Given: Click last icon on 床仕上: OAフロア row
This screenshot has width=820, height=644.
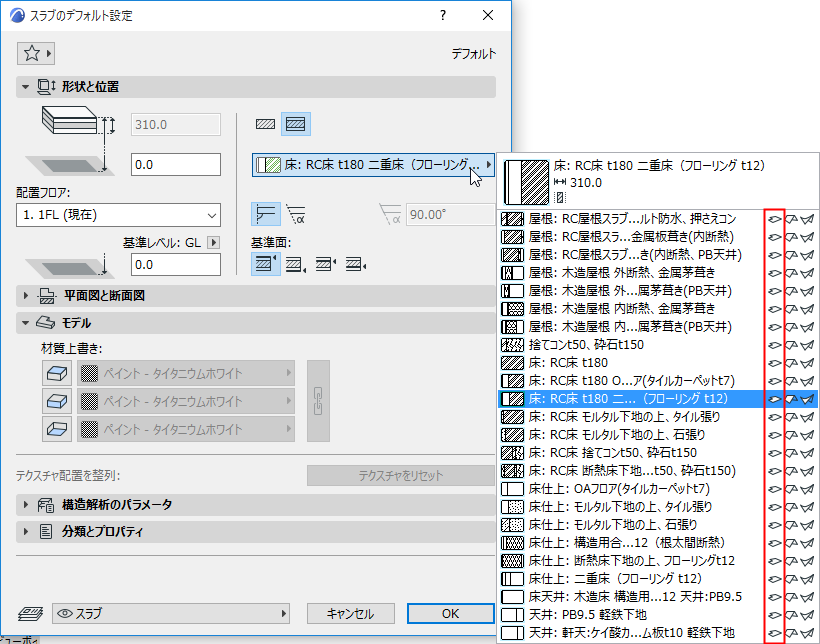Looking at the screenshot, I should click(x=807, y=489).
